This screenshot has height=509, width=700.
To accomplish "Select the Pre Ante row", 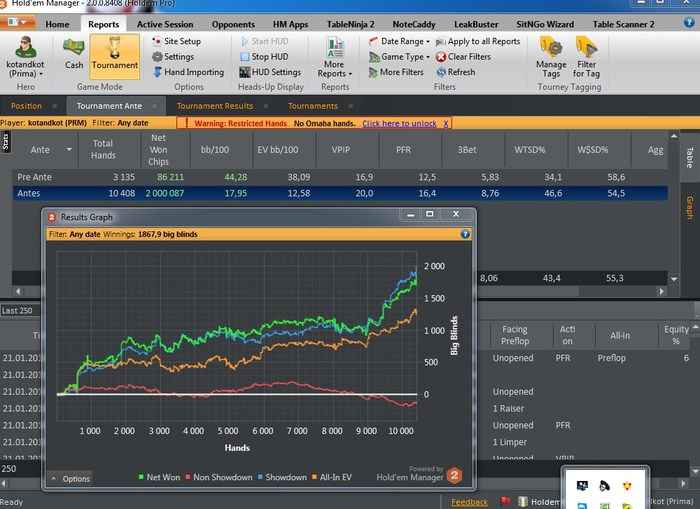I will click(340, 177).
